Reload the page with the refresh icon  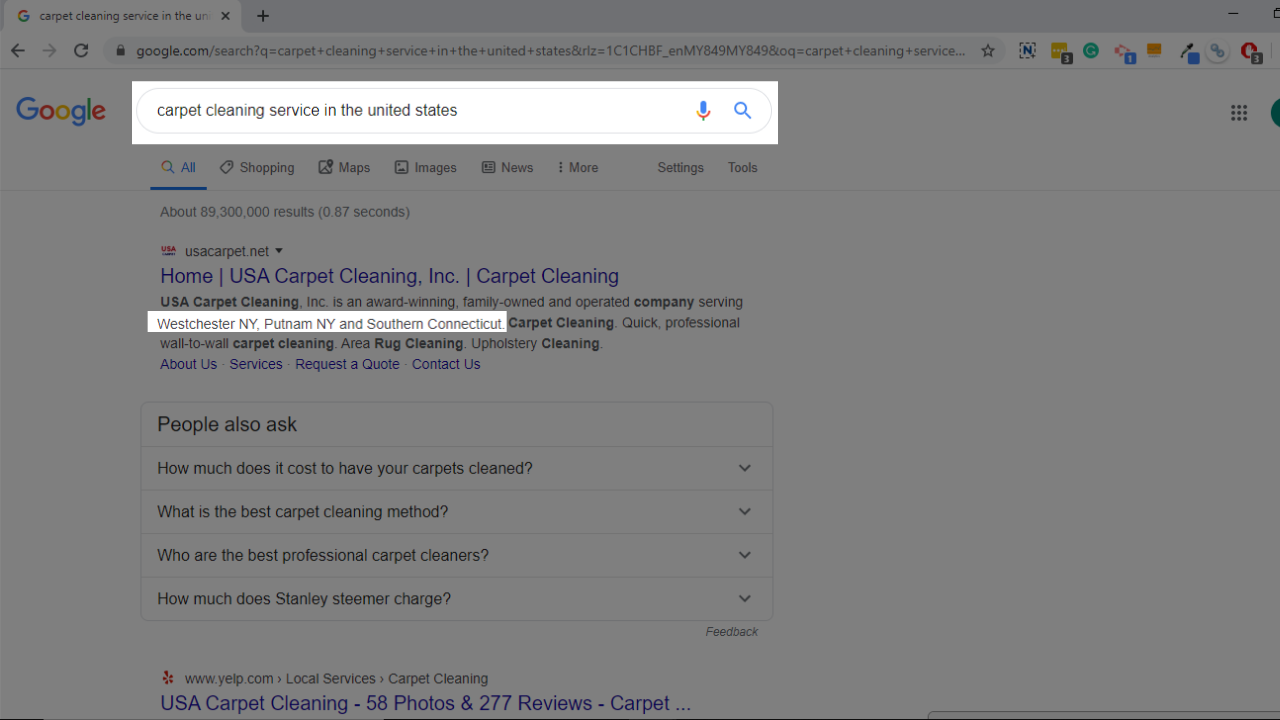click(x=82, y=51)
